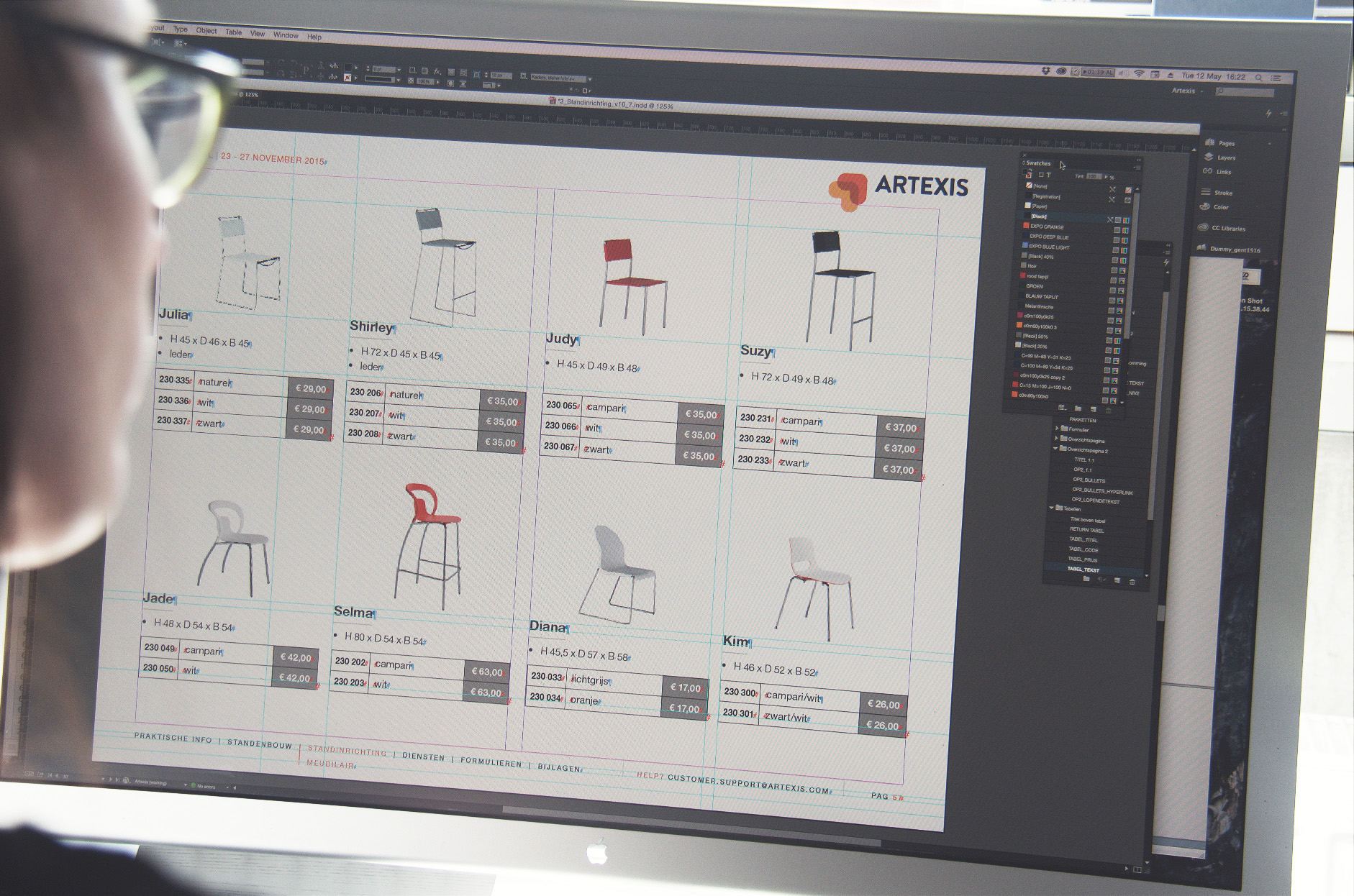The width and height of the screenshot is (1354, 896).
Task: Click the opacity 100% field in the control bar
Action: point(424,81)
